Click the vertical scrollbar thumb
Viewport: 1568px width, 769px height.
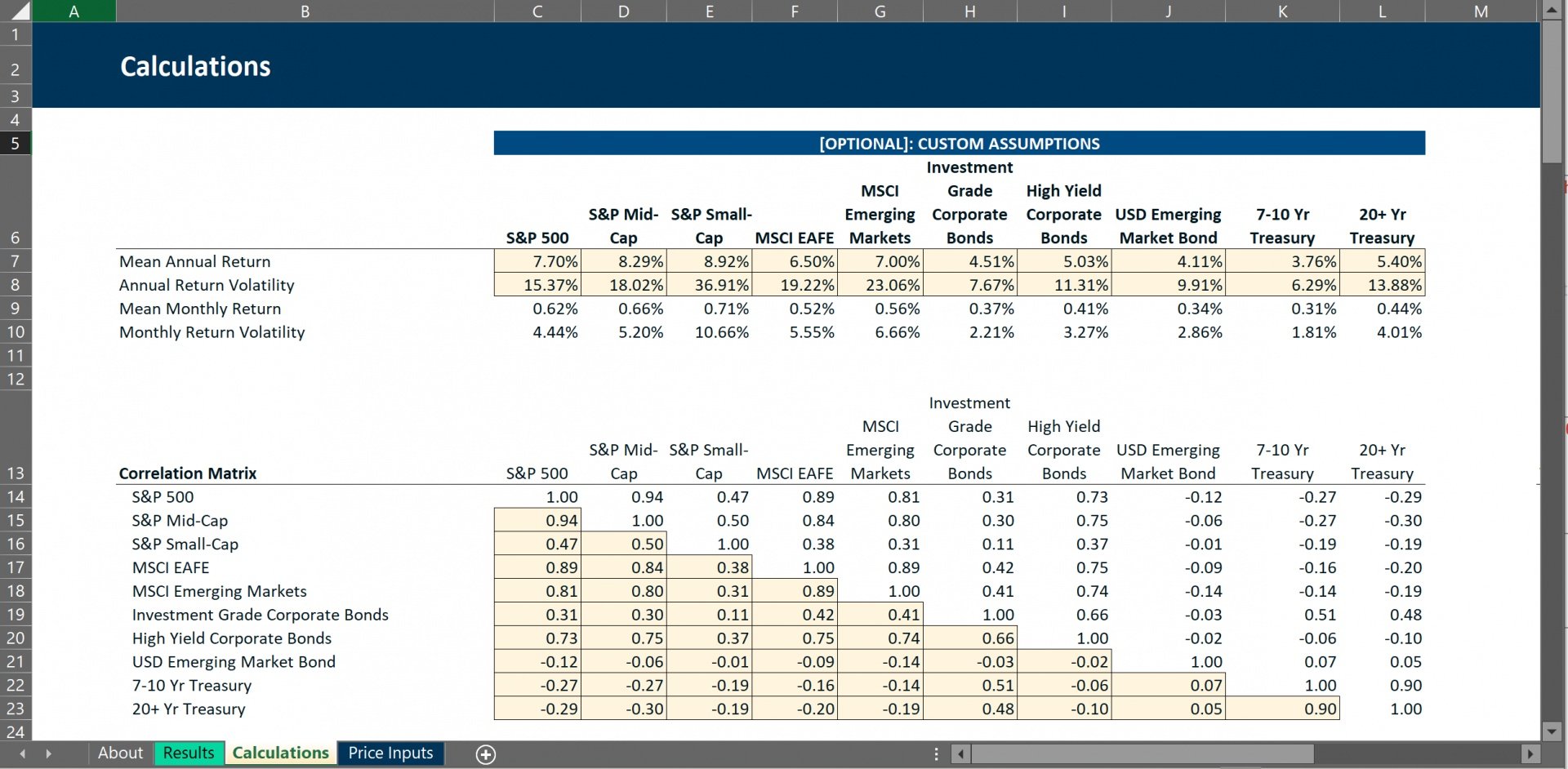coord(1552,91)
